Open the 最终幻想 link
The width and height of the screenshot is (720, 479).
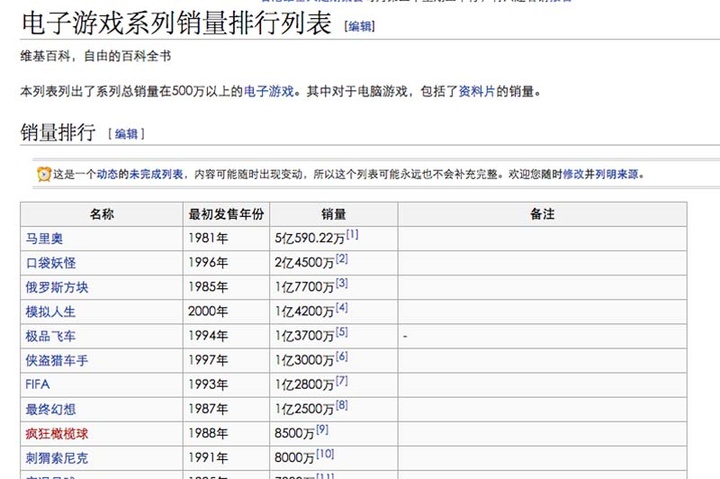coord(51,409)
